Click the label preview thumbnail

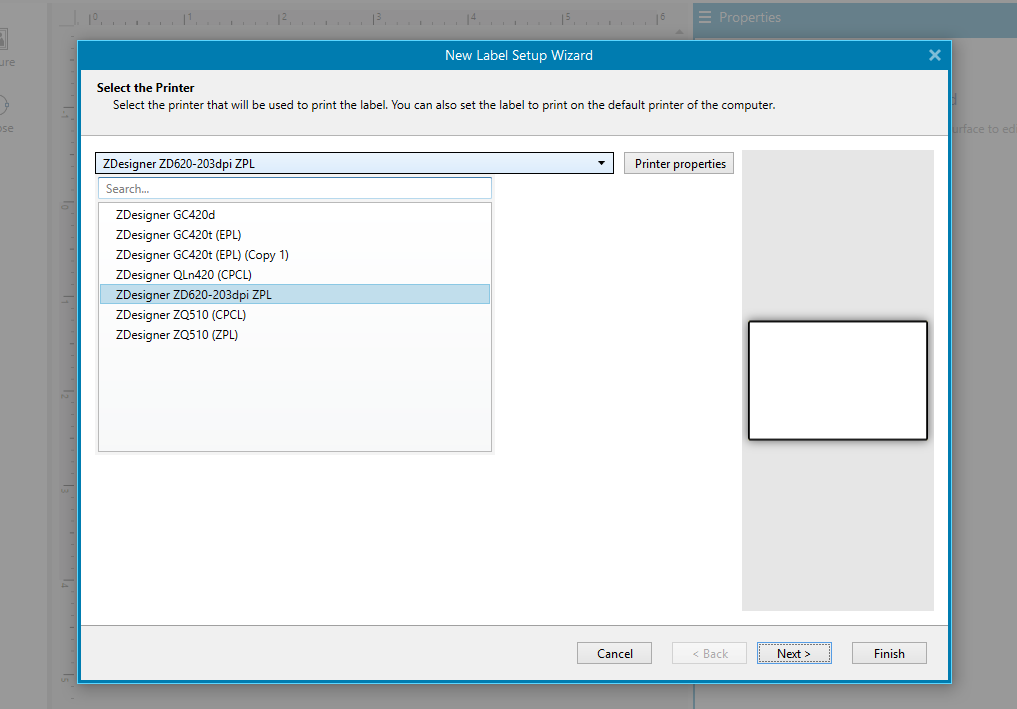tap(837, 380)
